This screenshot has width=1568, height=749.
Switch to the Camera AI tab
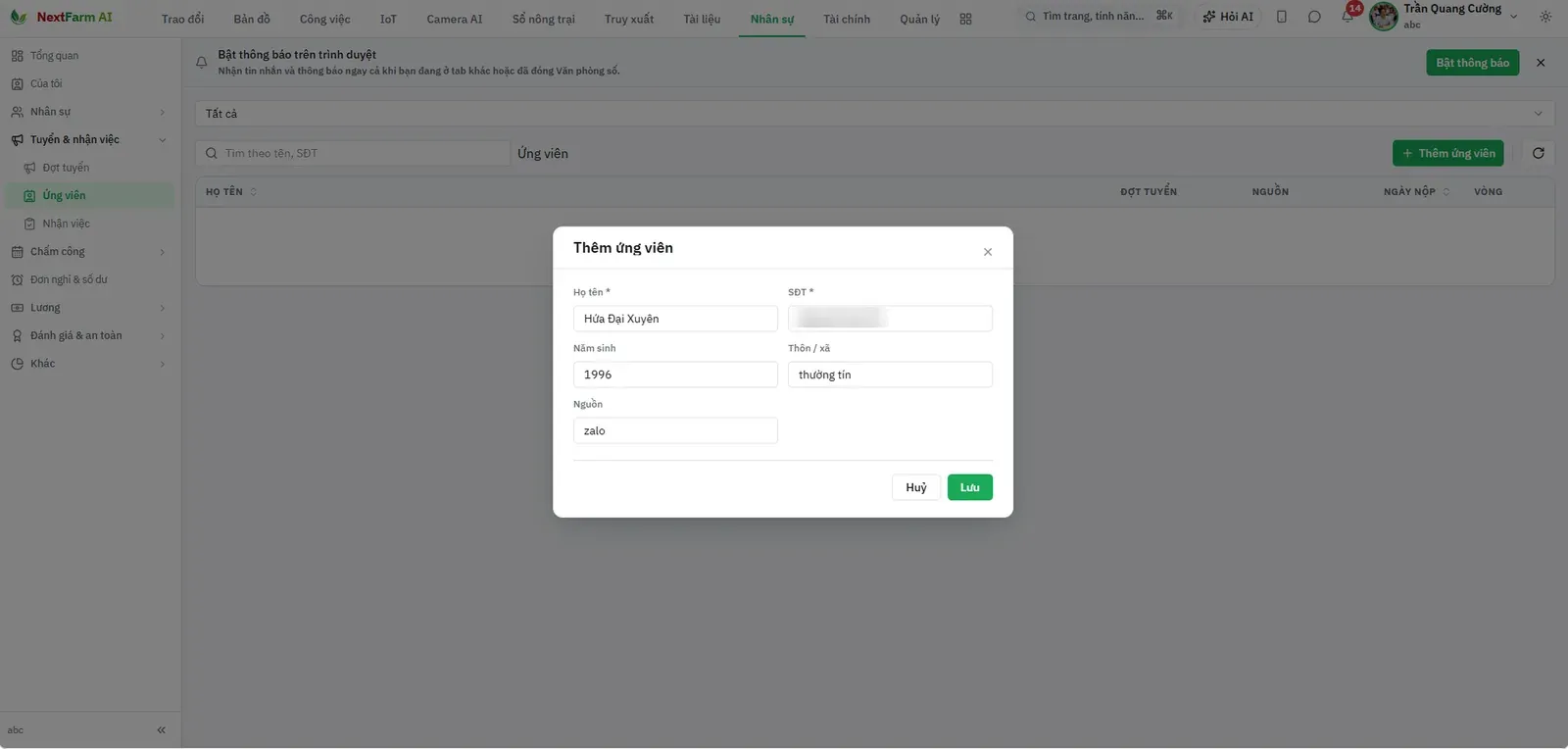coord(455,19)
